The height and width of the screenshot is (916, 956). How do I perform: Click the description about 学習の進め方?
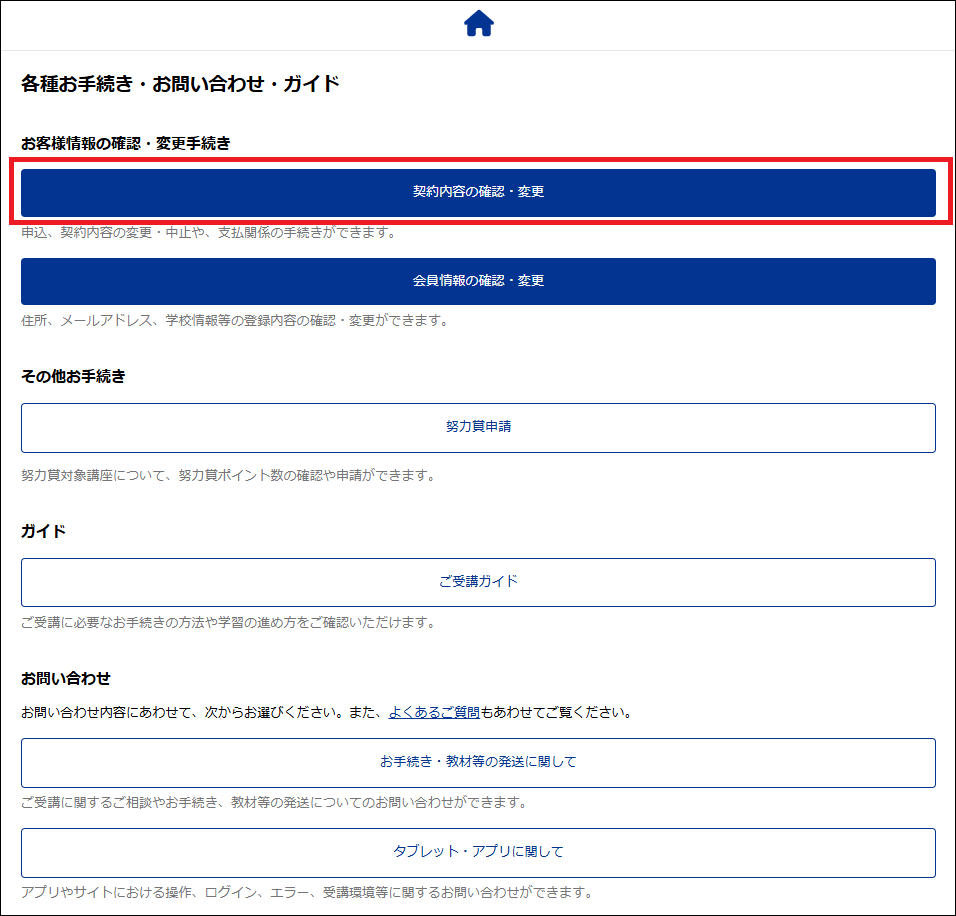click(227, 623)
